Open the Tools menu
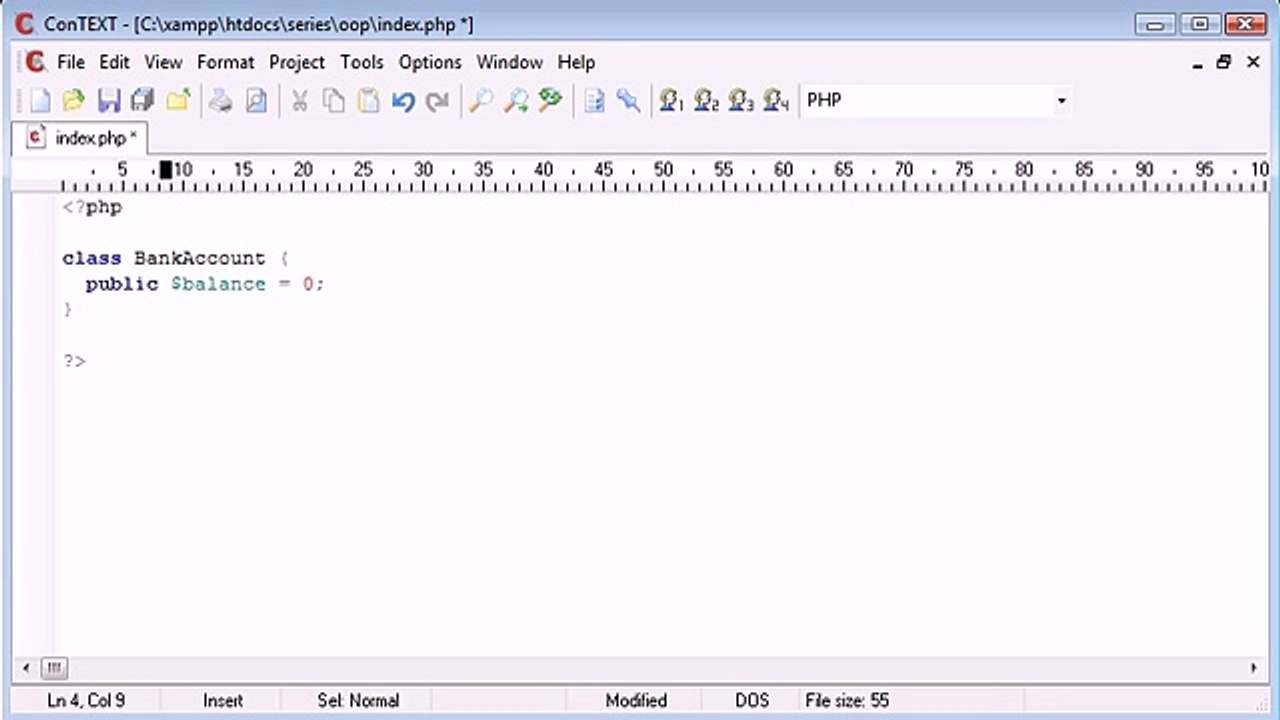 coord(362,62)
